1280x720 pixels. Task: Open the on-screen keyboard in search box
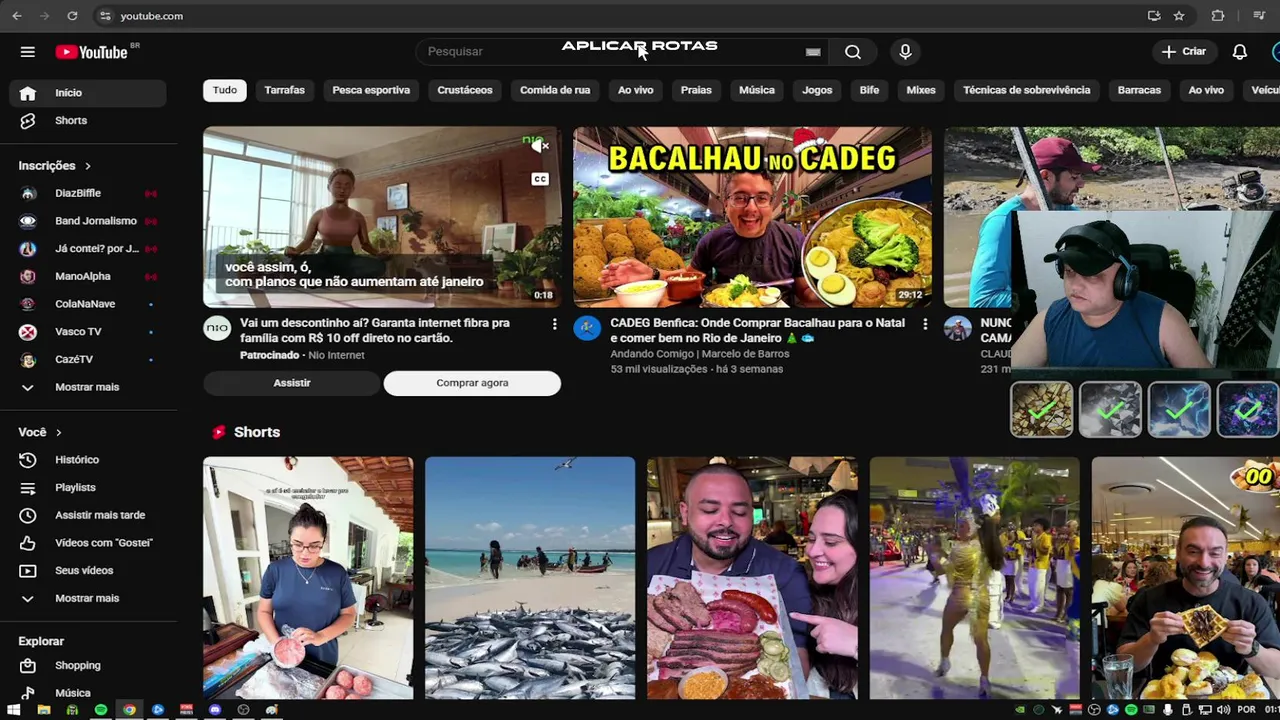[x=813, y=52]
